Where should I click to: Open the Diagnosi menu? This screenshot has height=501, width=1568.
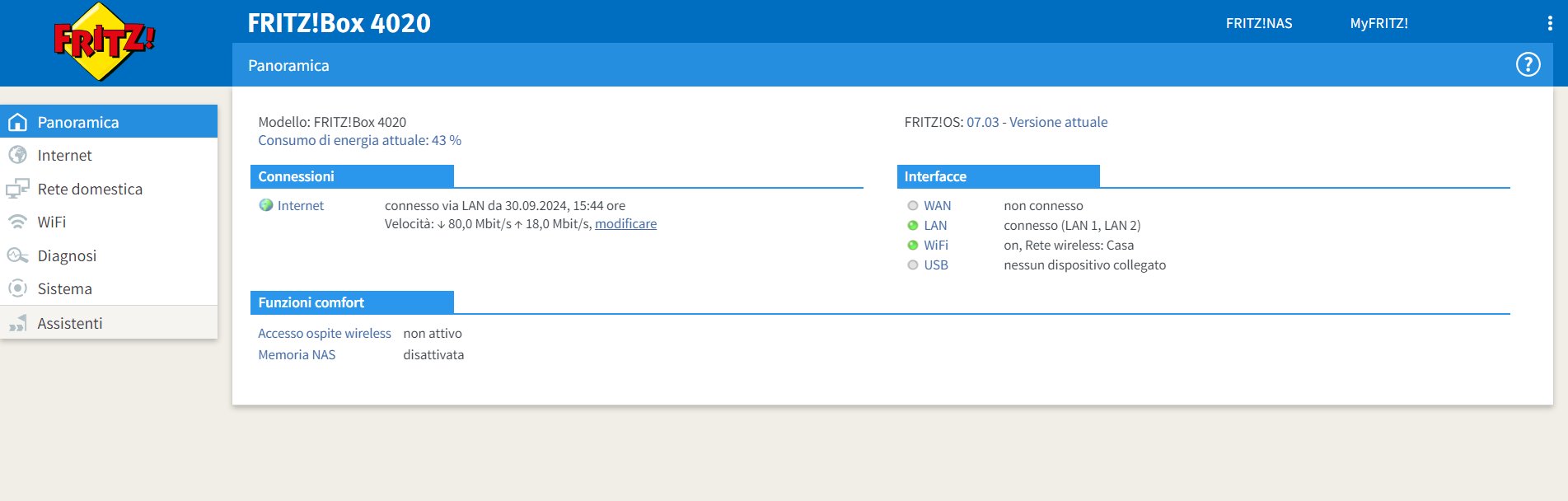(109, 255)
